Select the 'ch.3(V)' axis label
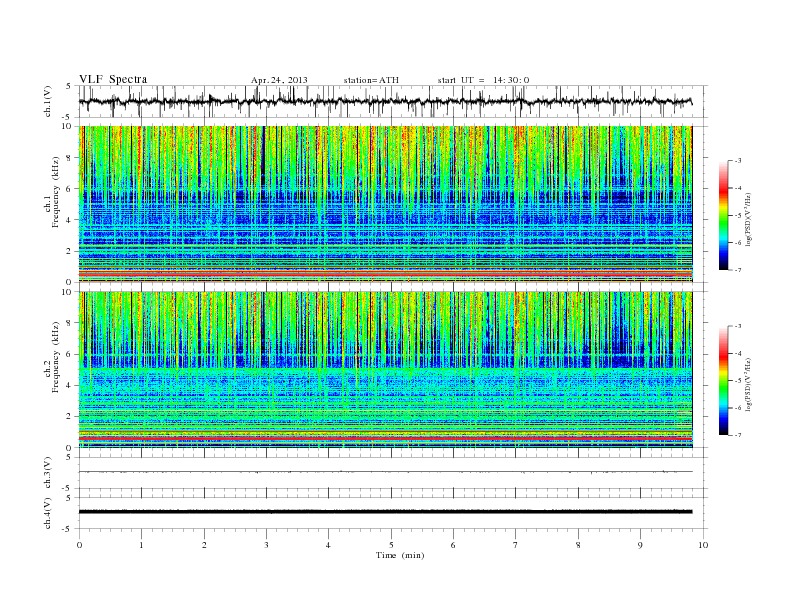This screenshot has width=792, height=612. 47,472
